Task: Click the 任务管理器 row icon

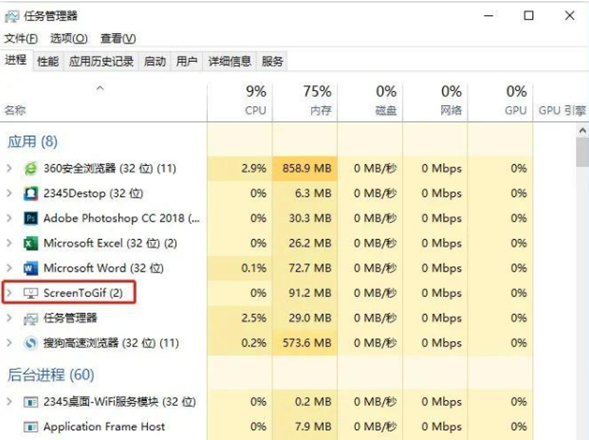Action: [x=31, y=319]
